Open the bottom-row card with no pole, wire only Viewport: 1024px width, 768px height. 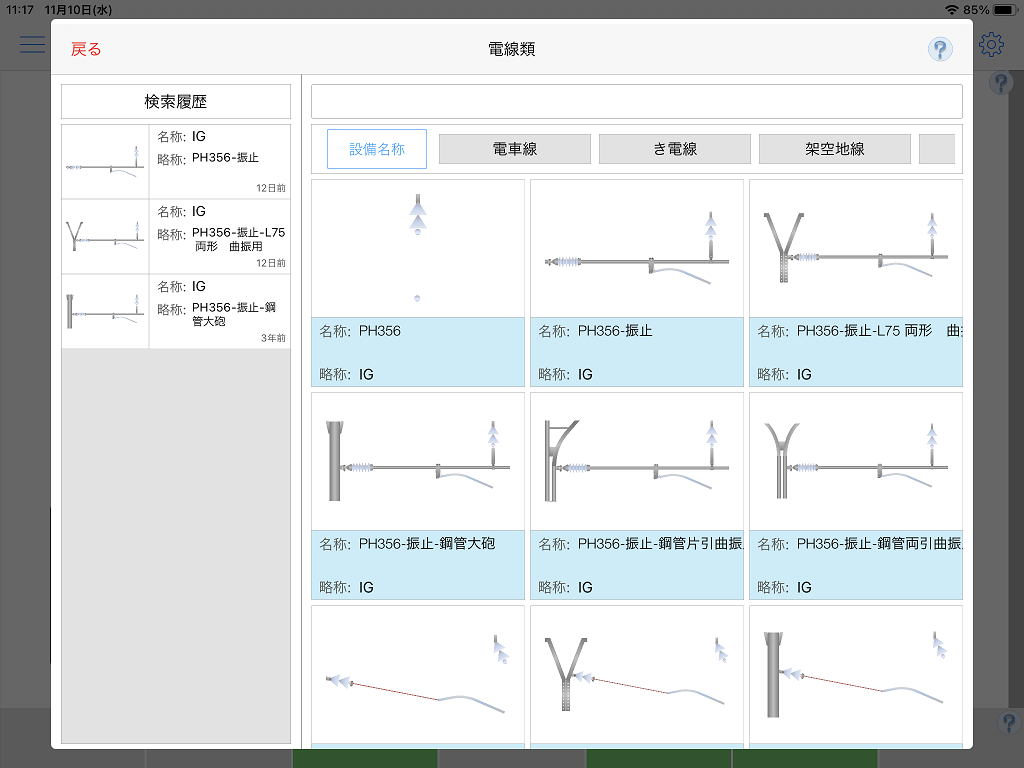[x=418, y=677]
